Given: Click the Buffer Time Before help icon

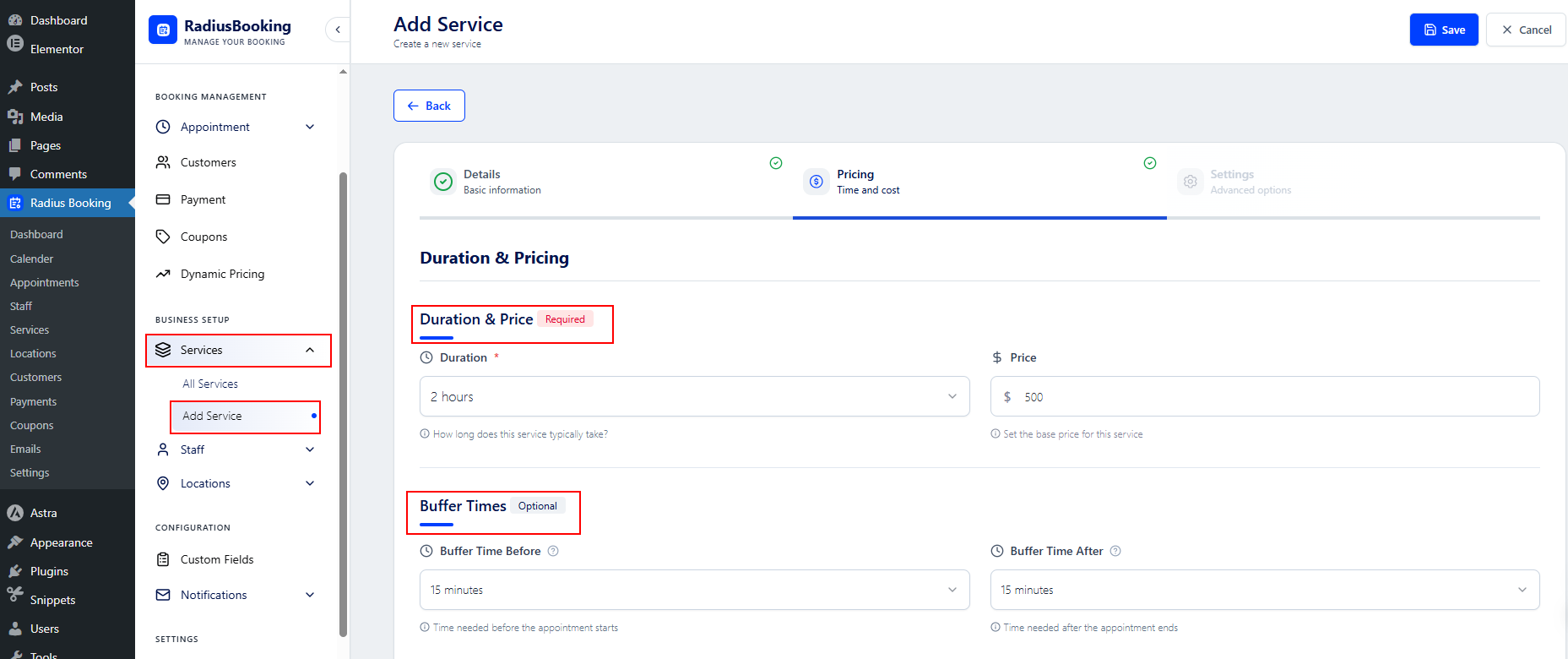Looking at the screenshot, I should click(553, 551).
